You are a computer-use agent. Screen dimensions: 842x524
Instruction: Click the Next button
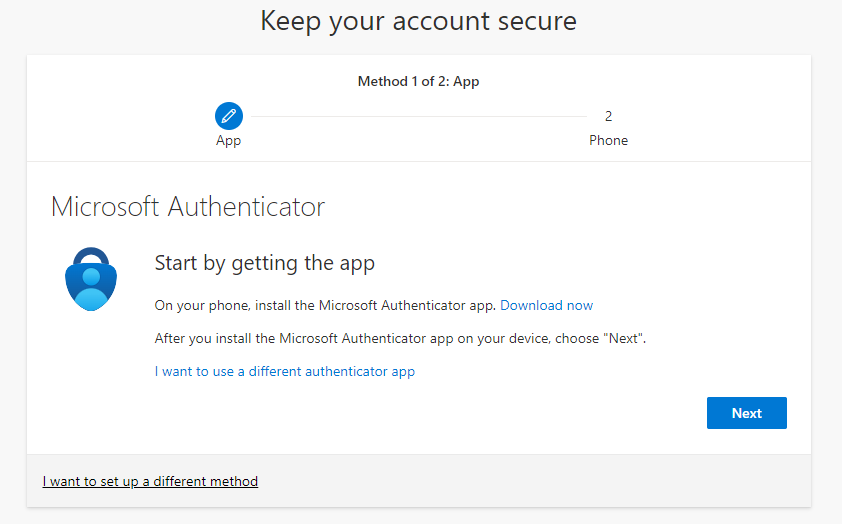point(746,413)
